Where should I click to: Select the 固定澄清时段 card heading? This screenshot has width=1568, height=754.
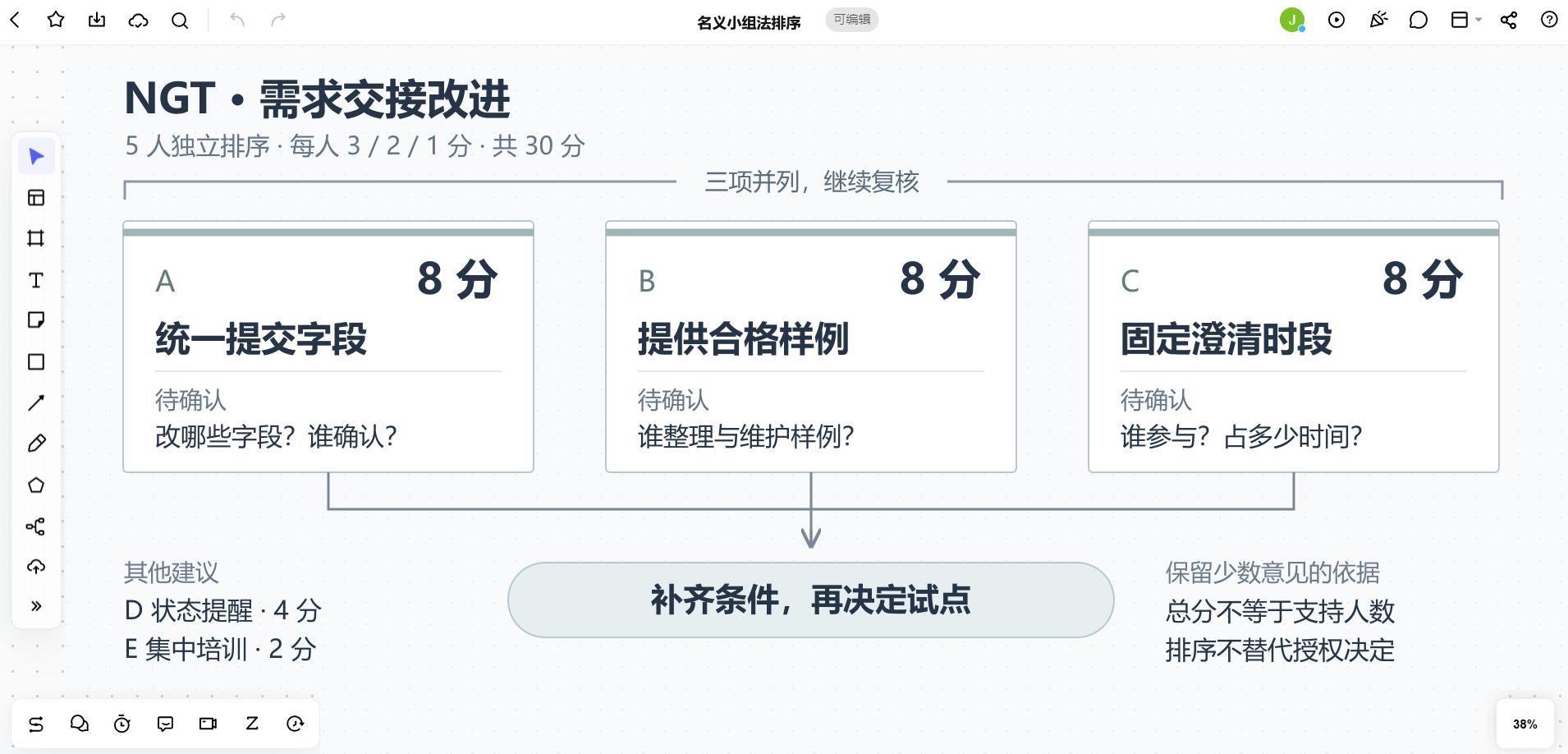click(1226, 338)
